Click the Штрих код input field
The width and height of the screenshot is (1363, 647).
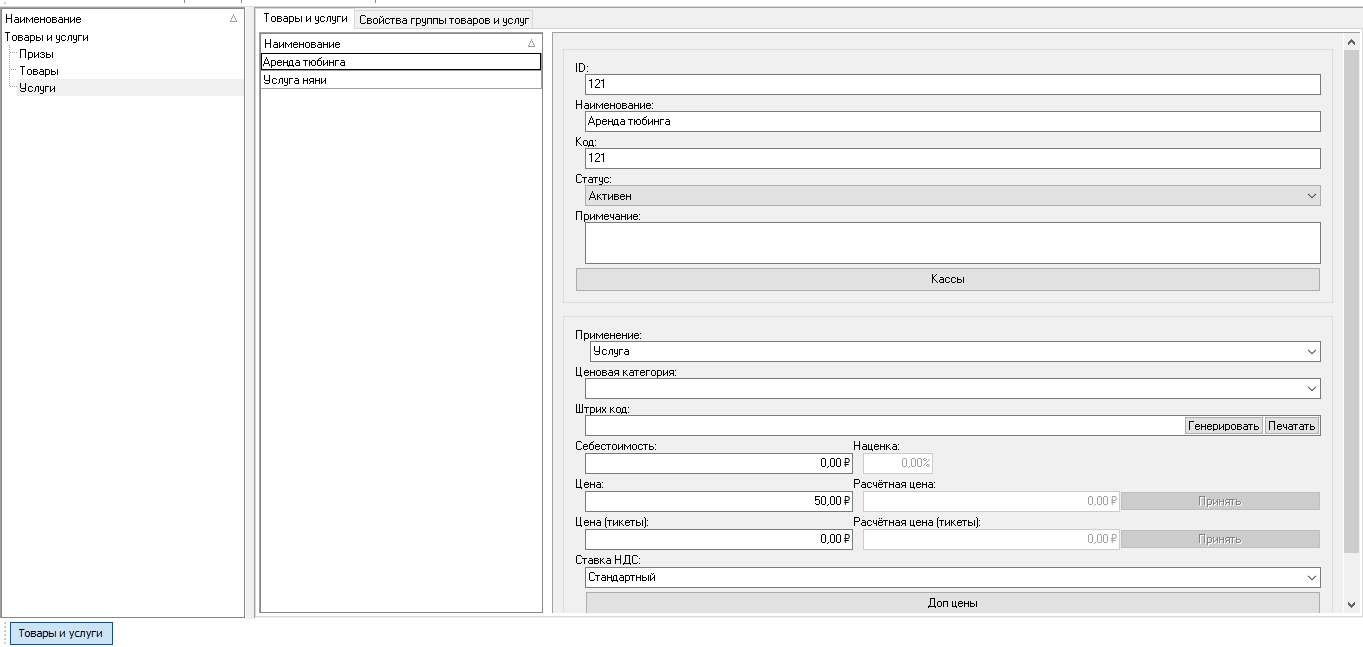[884, 426]
